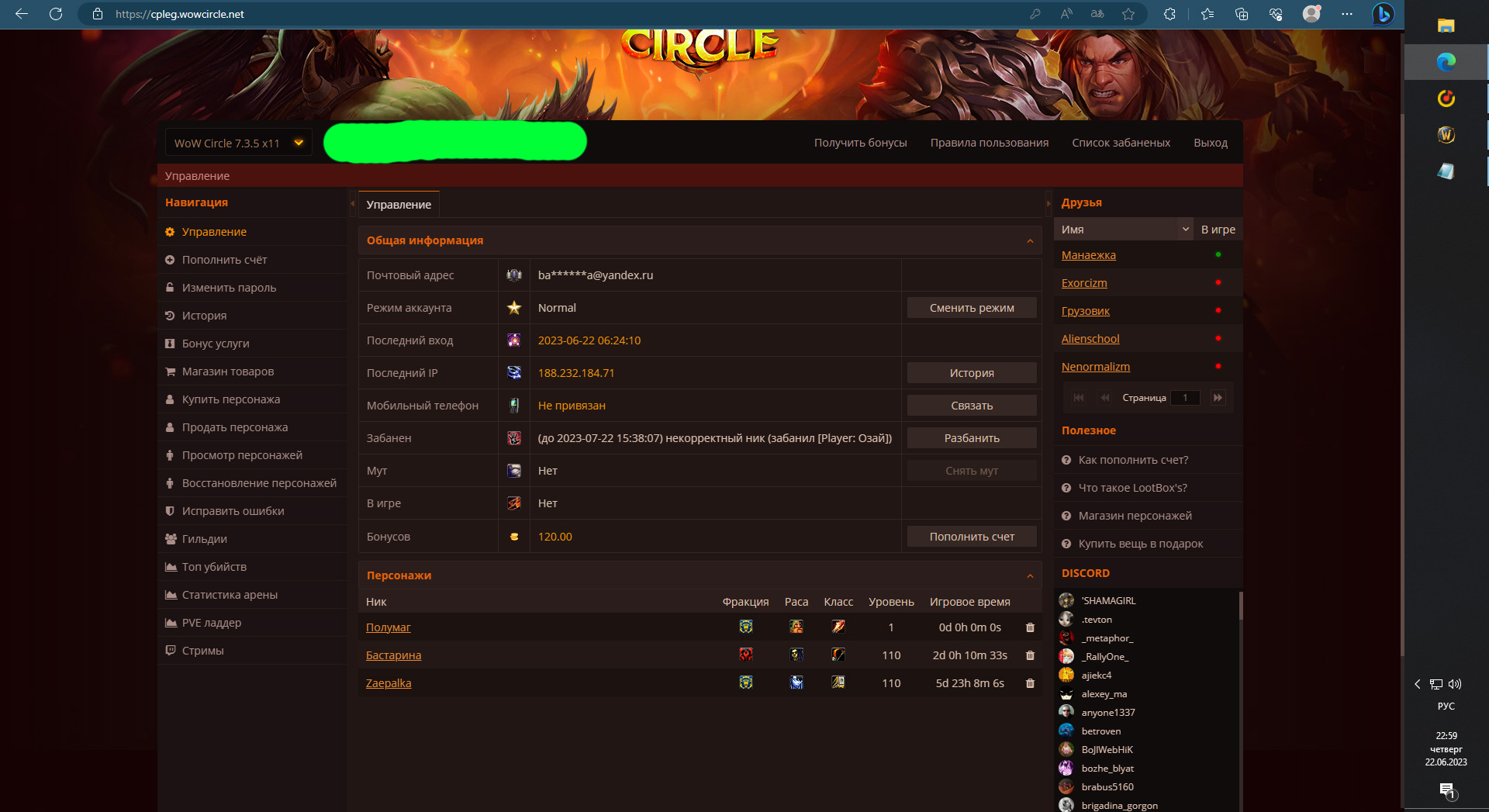Refresh the browser page
The height and width of the screenshot is (812, 1489).
(56, 14)
